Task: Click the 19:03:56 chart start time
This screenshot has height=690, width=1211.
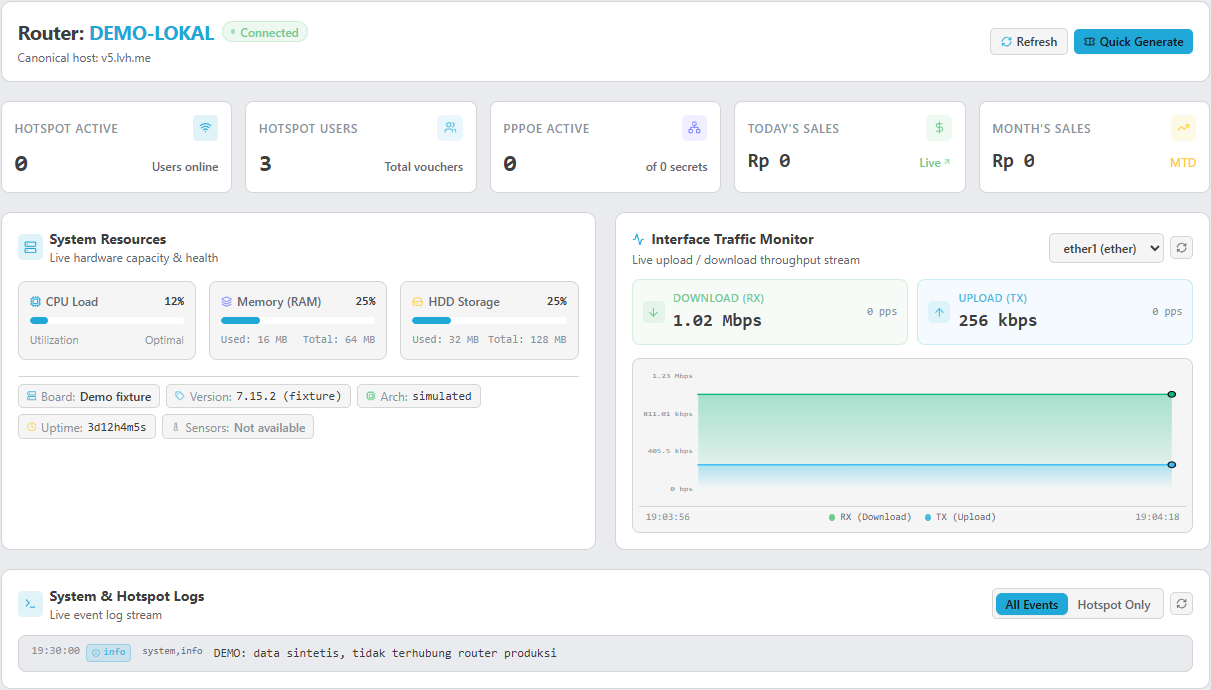Action: 668,517
